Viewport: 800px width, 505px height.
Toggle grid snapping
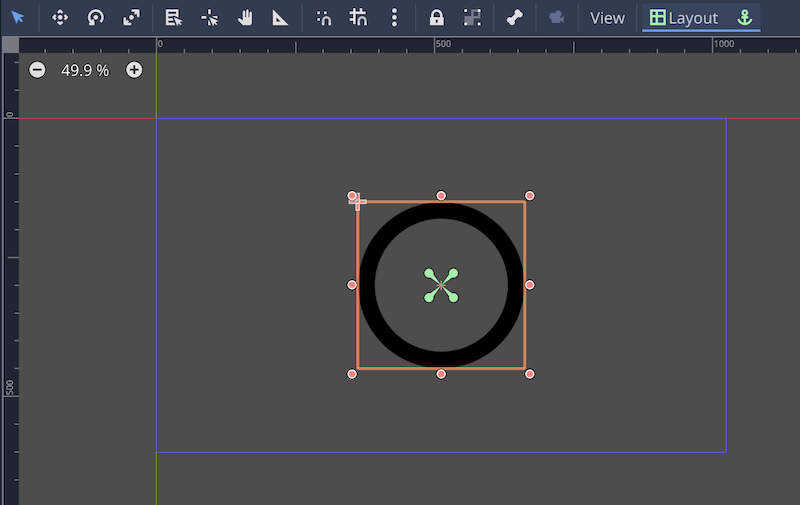click(359, 18)
